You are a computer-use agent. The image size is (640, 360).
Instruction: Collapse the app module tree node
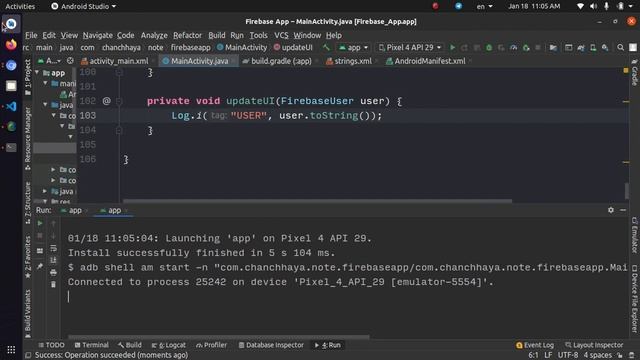(x=37, y=73)
